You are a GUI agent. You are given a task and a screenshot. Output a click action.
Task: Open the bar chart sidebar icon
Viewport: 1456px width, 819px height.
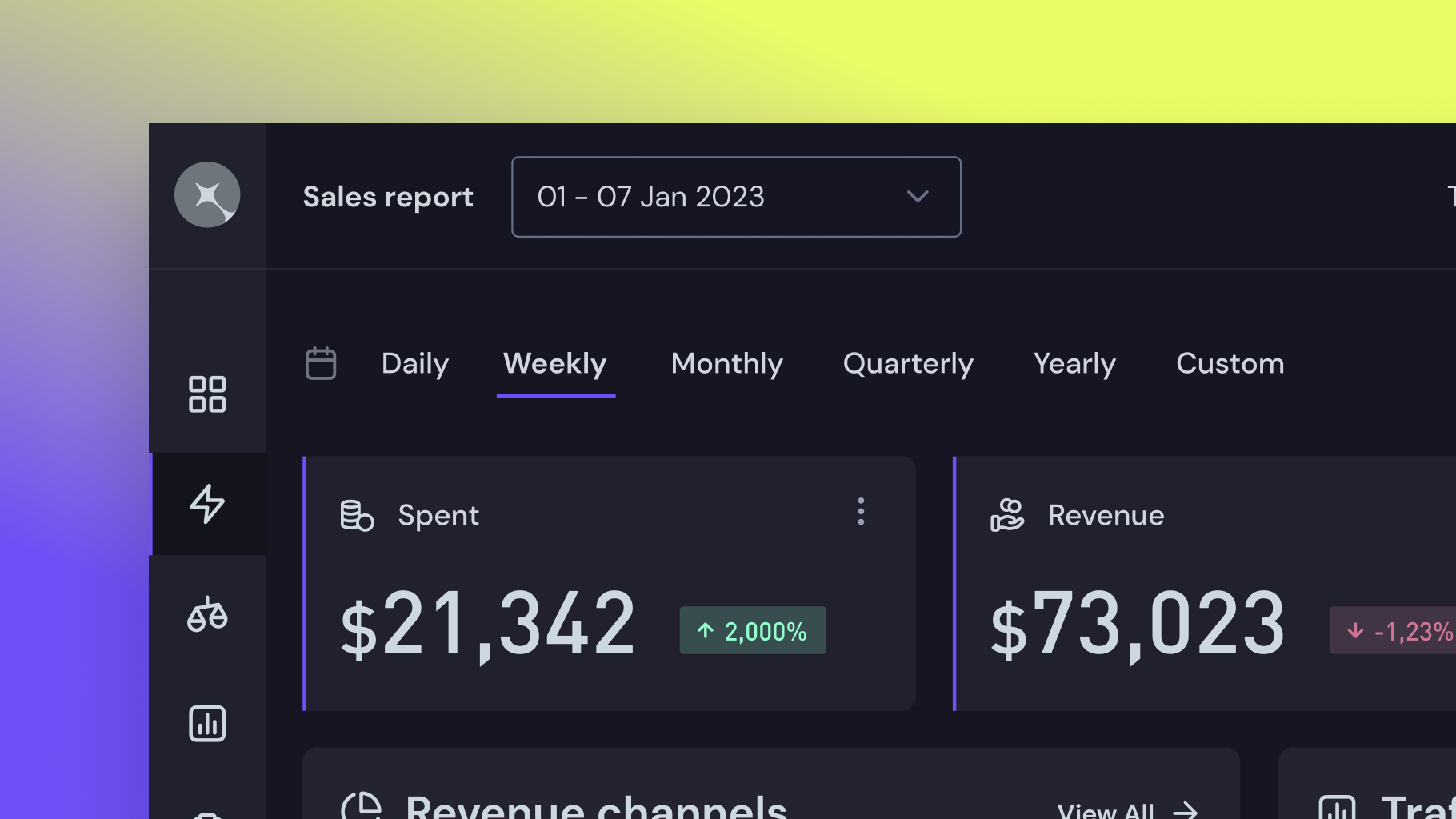(207, 724)
